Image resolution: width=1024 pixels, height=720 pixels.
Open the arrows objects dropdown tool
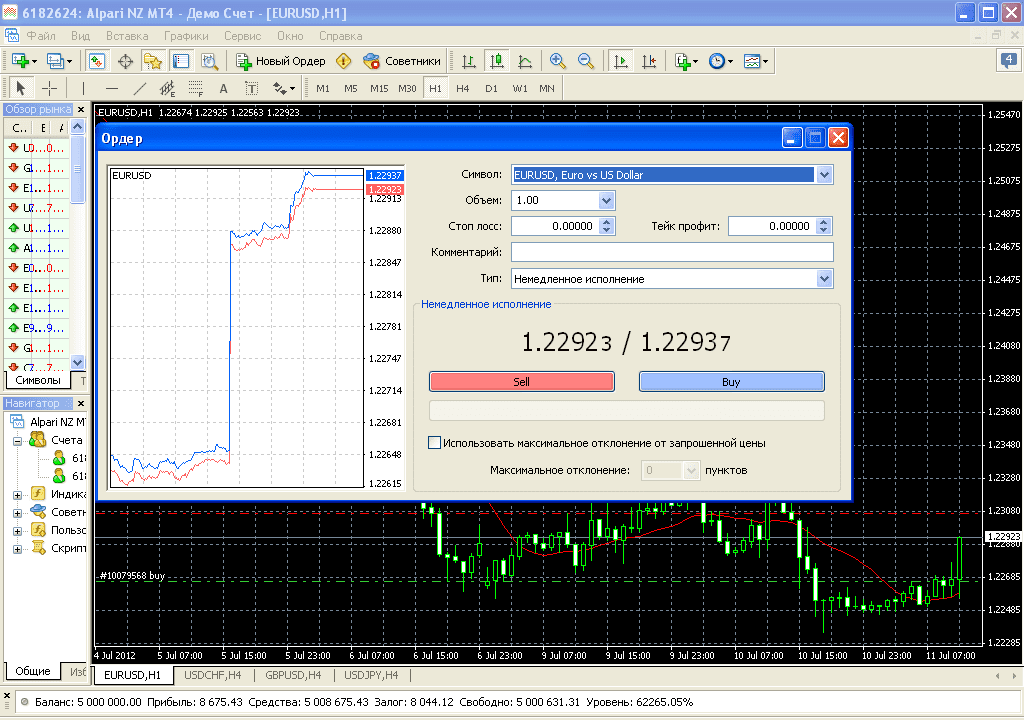283,88
